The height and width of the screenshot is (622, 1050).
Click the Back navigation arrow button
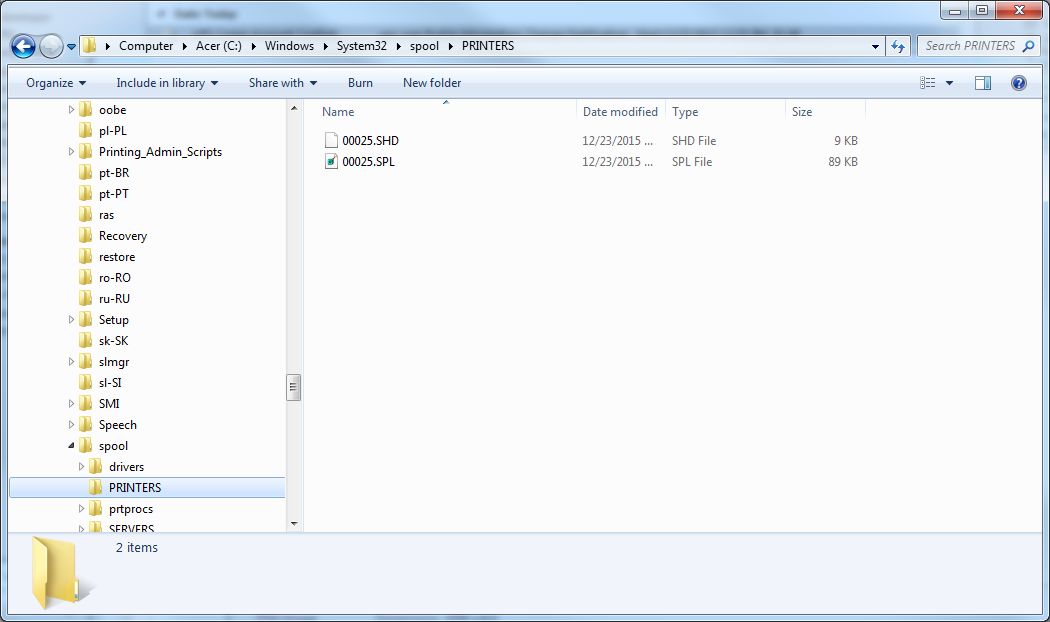pos(24,46)
